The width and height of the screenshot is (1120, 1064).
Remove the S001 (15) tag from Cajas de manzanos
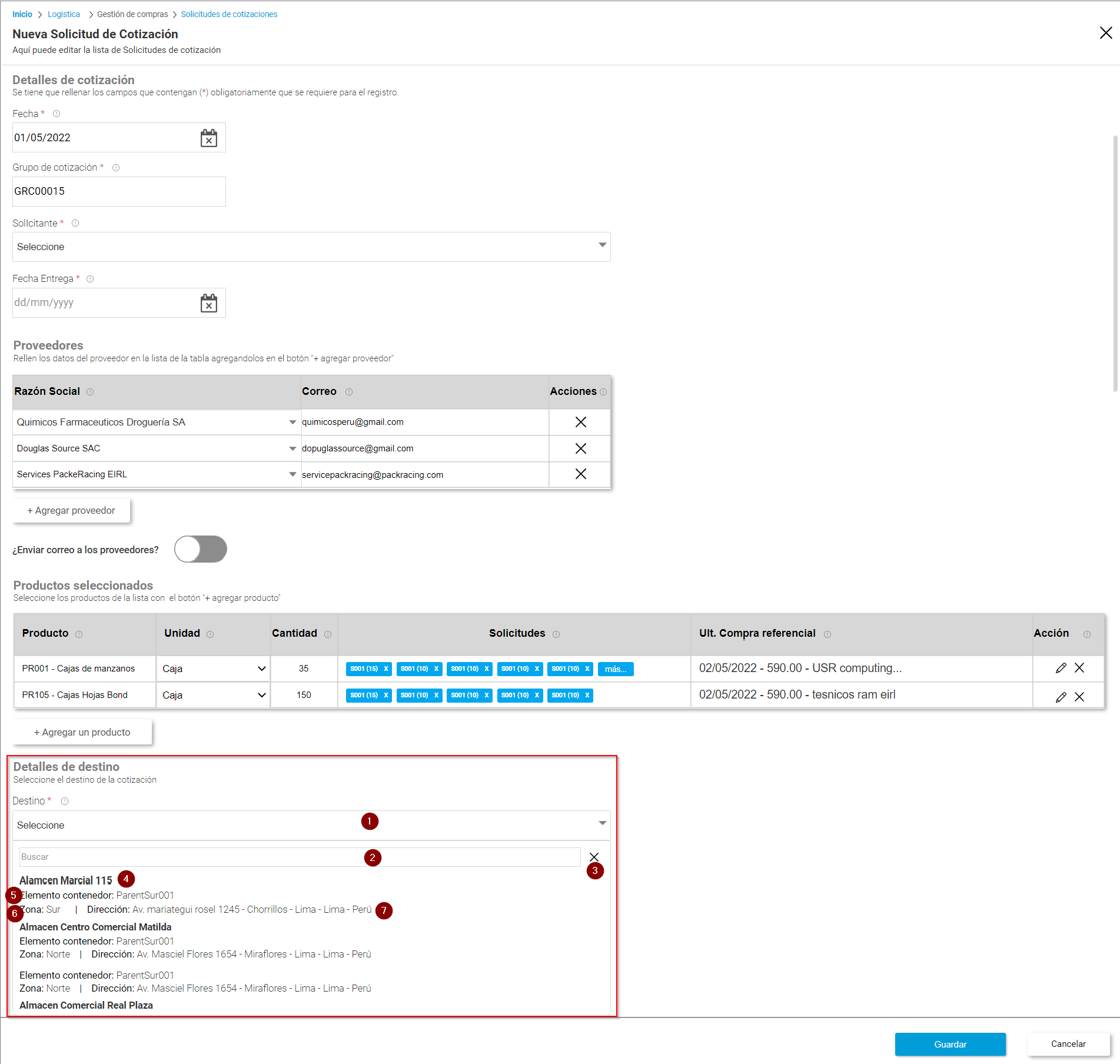385,669
